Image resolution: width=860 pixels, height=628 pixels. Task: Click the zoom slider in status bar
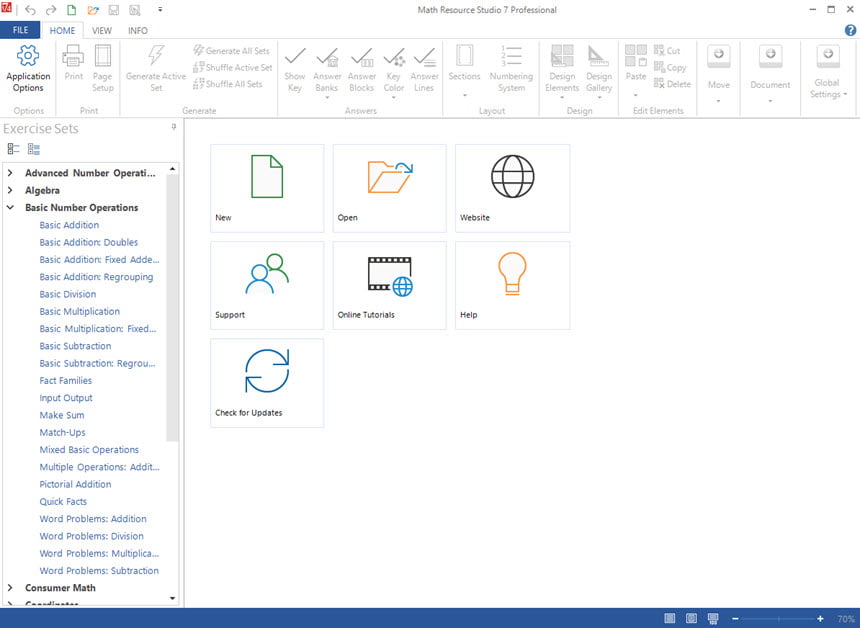778,619
